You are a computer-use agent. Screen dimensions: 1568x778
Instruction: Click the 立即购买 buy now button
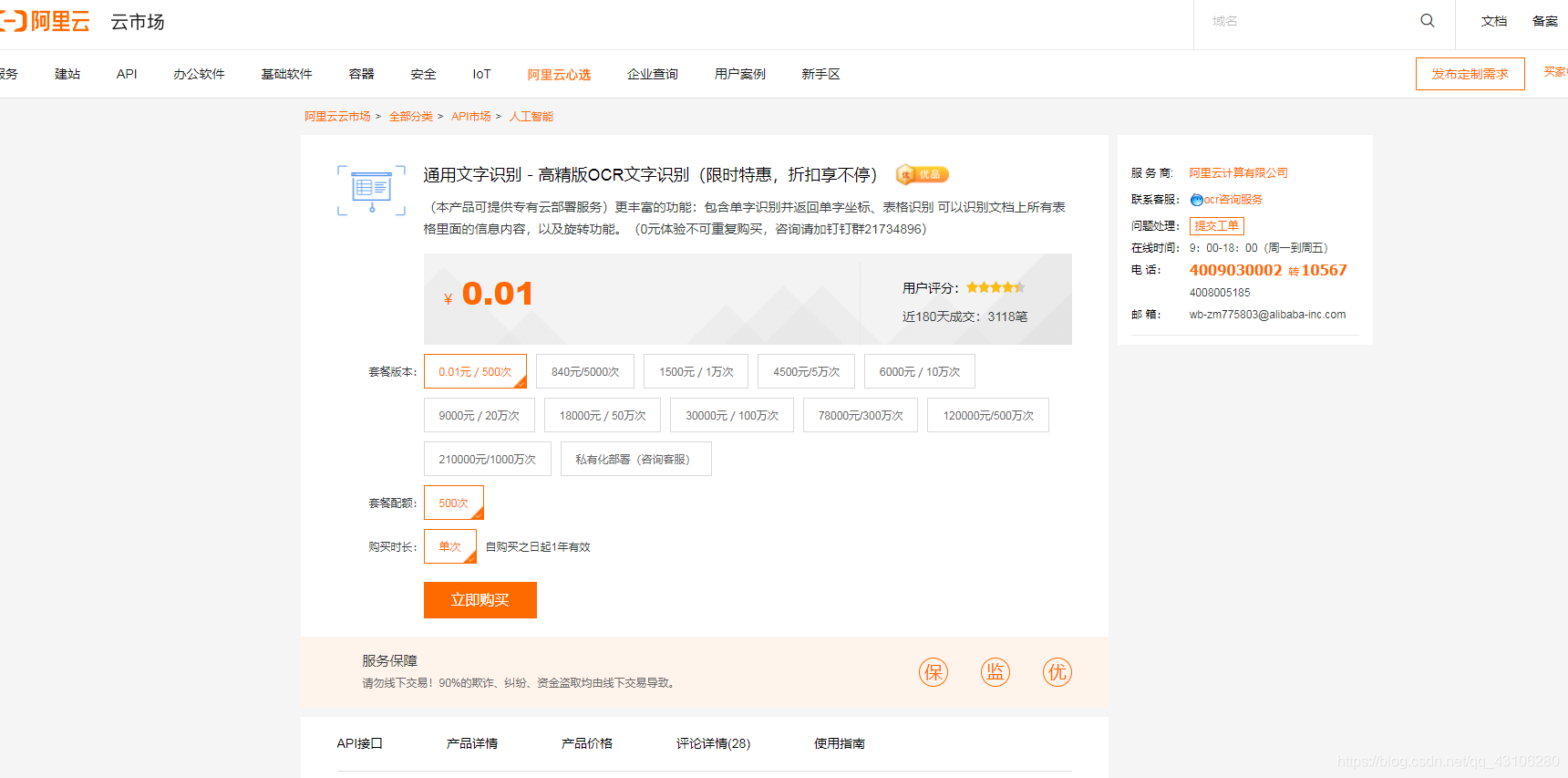point(480,600)
